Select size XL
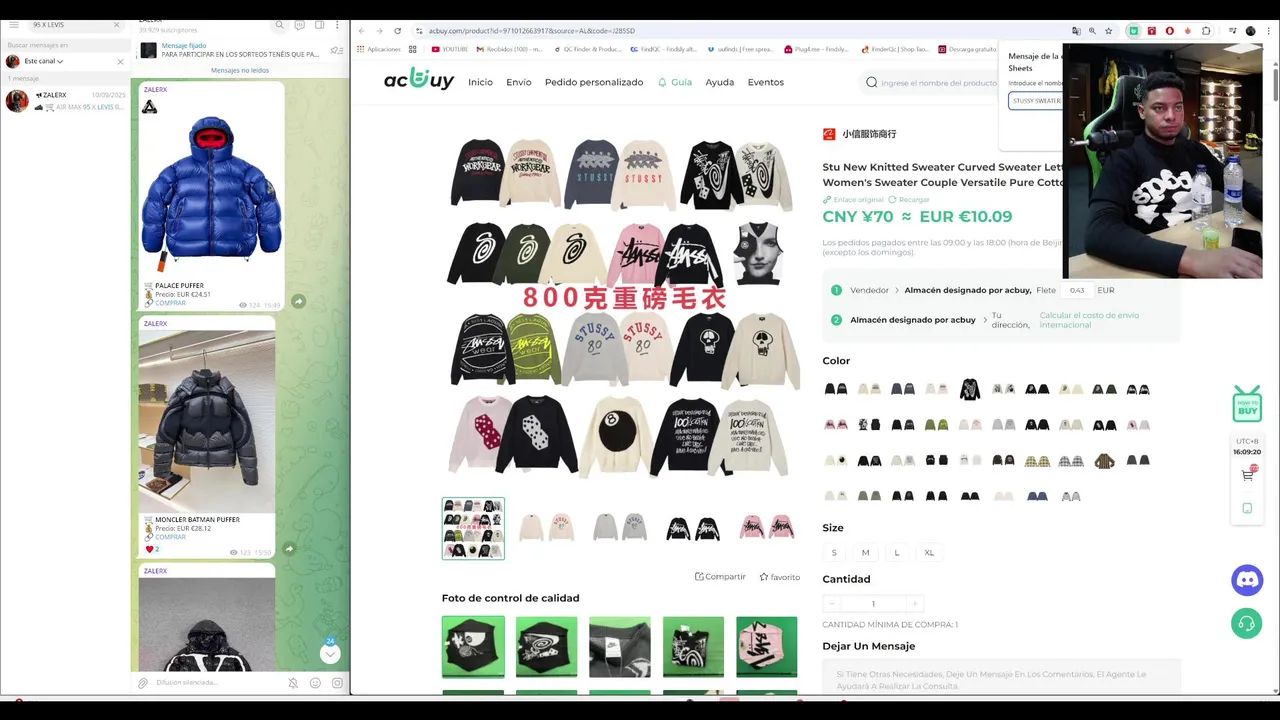 pos(929,552)
